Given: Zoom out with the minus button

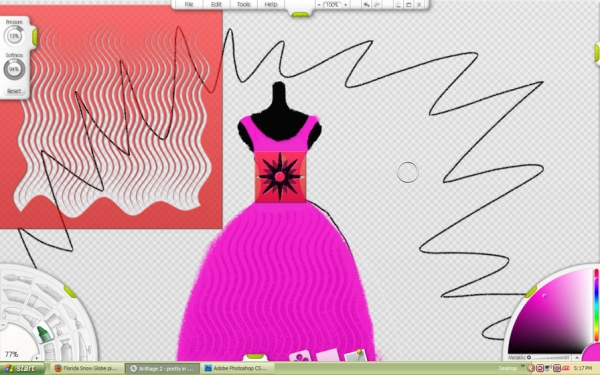Looking at the screenshot, I should click(x=319, y=5).
